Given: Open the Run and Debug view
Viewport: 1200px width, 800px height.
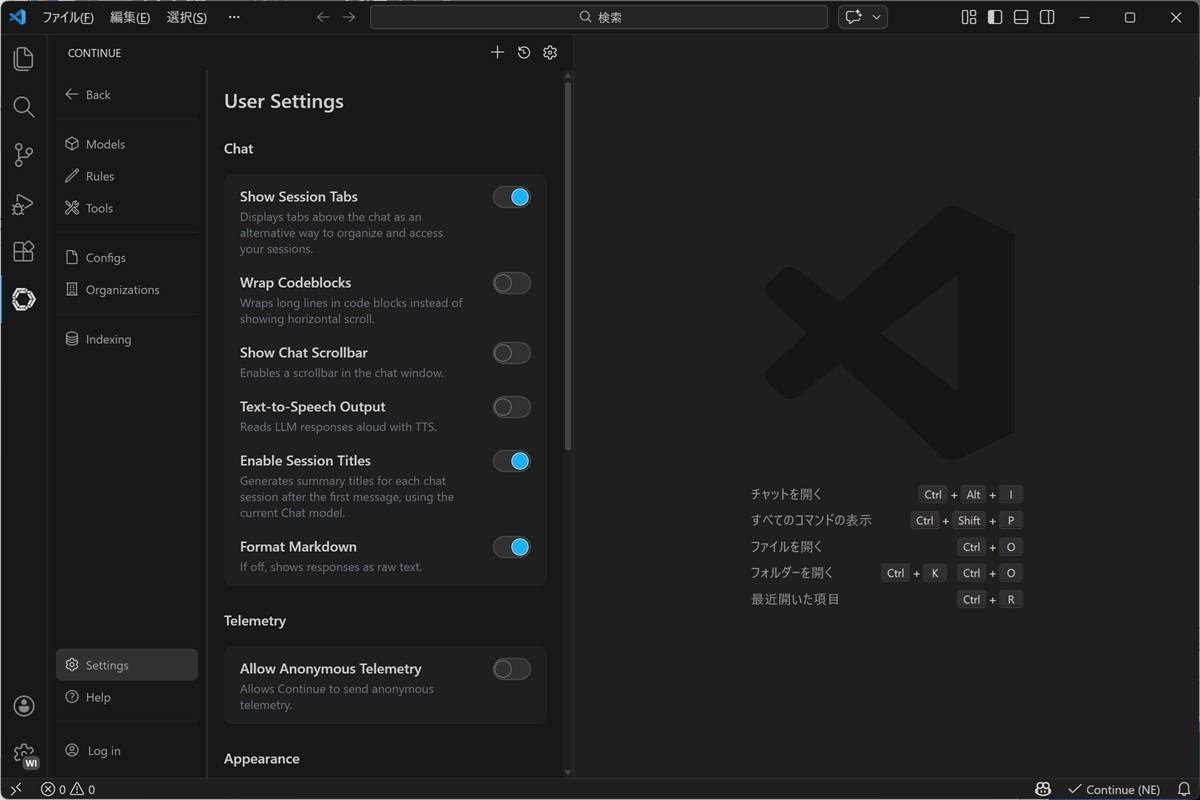Looking at the screenshot, I should [x=23, y=204].
